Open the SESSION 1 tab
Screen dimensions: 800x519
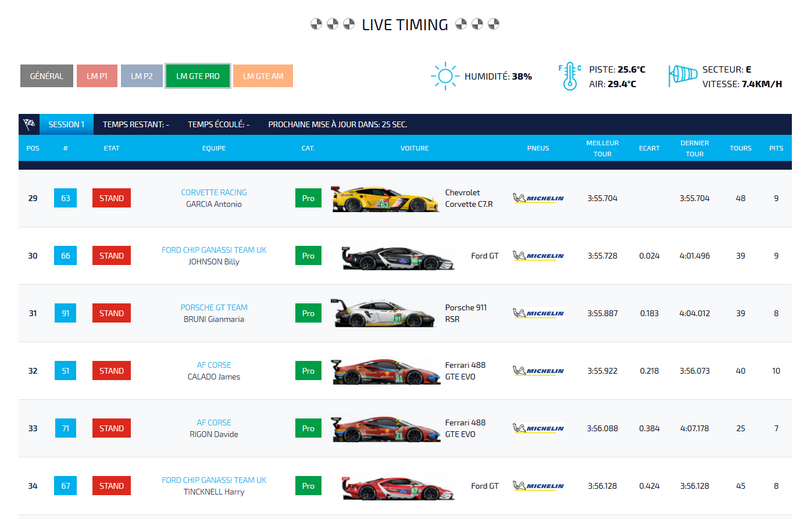pyautogui.click(x=66, y=124)
